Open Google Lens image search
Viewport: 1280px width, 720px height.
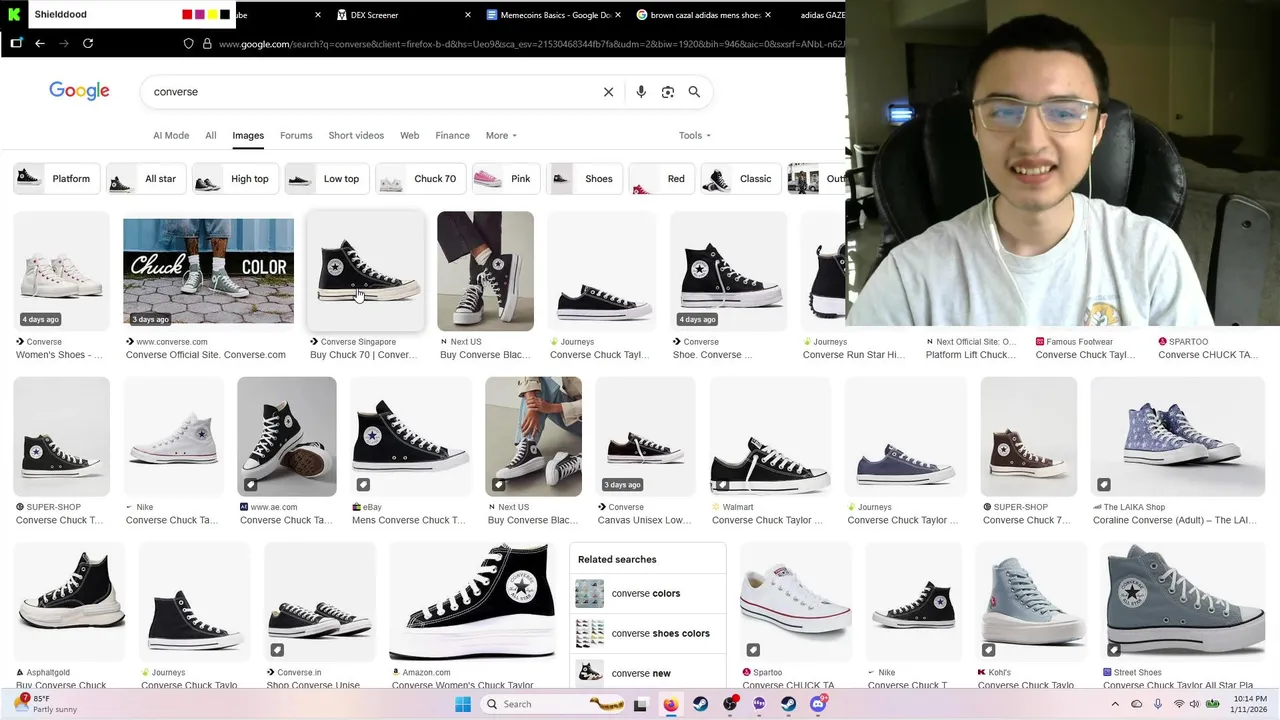coord(668,92)
